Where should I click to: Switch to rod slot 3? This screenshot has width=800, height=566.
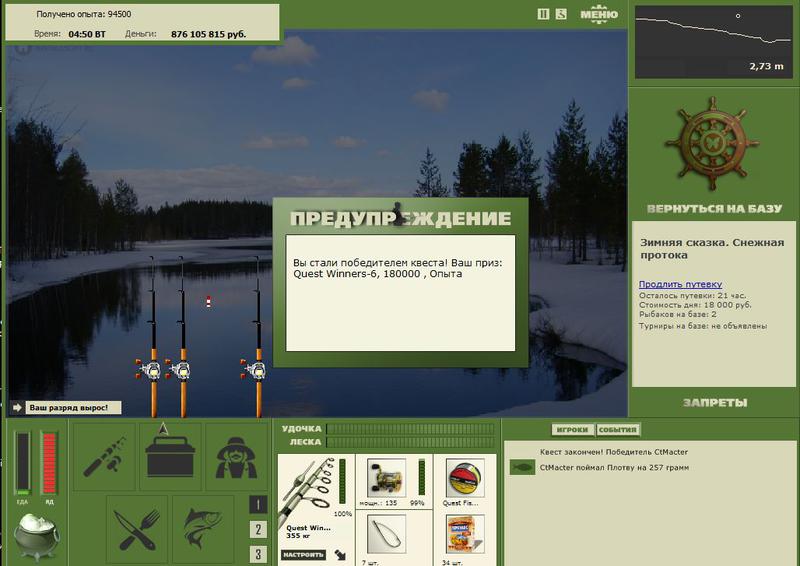tap(258, 554)
